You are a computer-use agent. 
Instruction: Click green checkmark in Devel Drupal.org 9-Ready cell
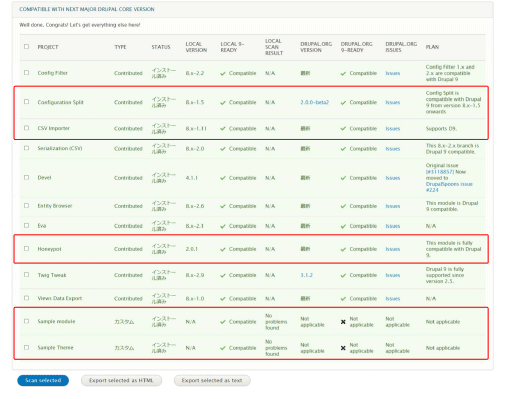(343, 178)
